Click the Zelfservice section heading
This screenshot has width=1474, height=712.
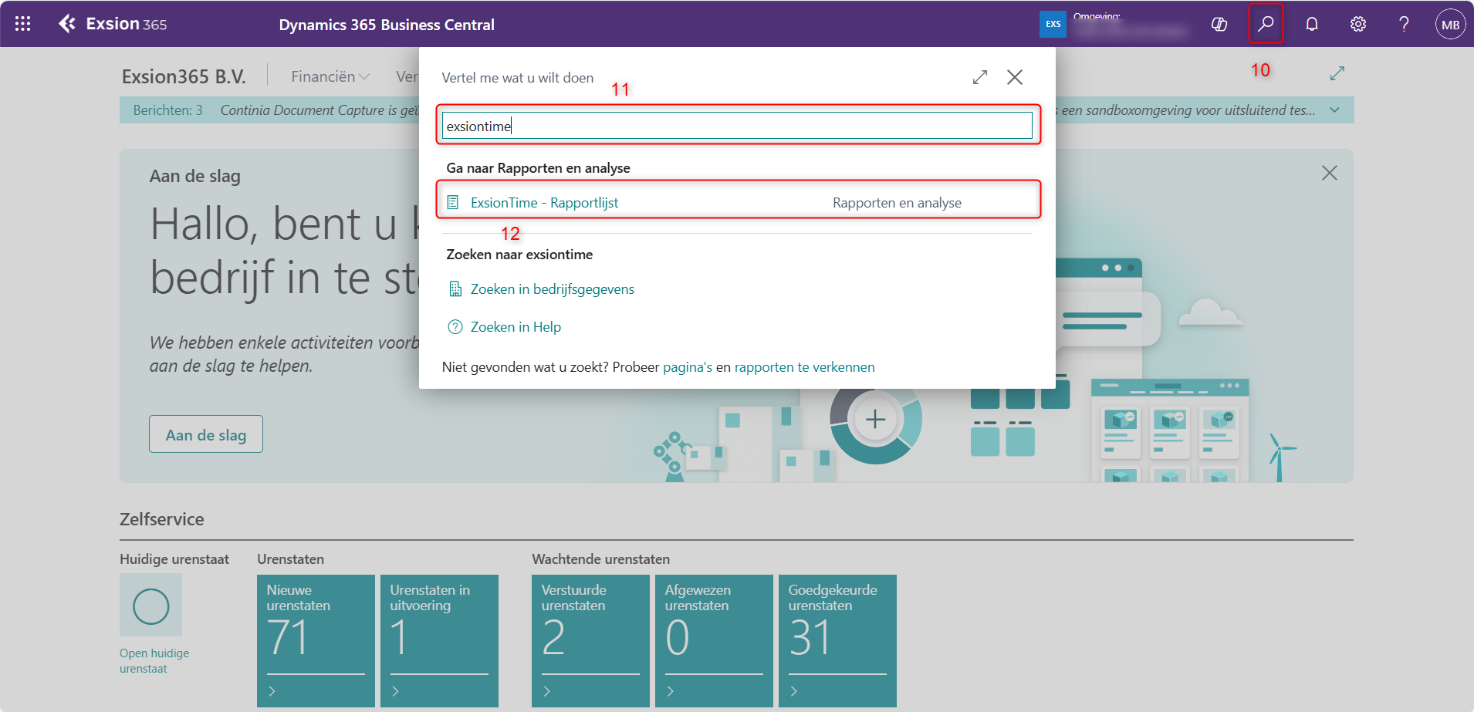[162, 519]
